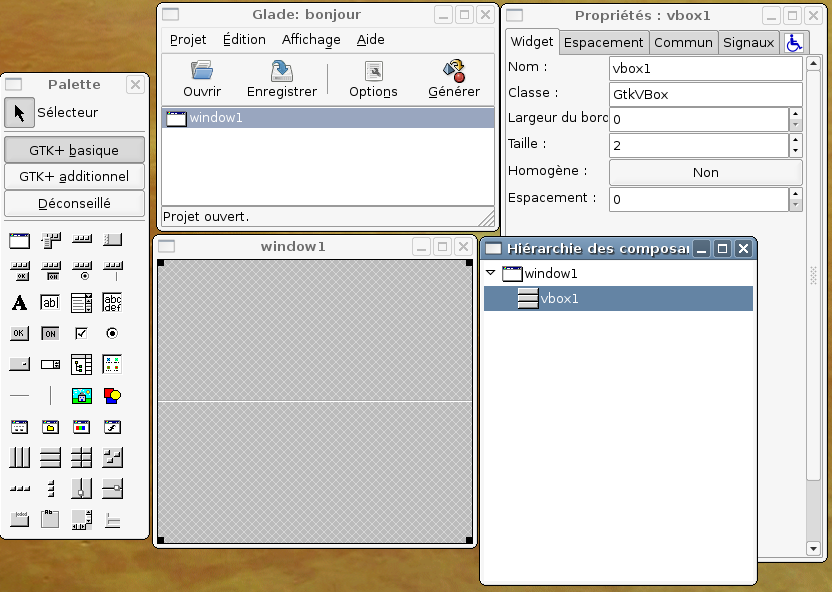The width and height of the screenshot is (832, 592).
Task: Select the Icon View widget icon
Action: coord(112,364)
